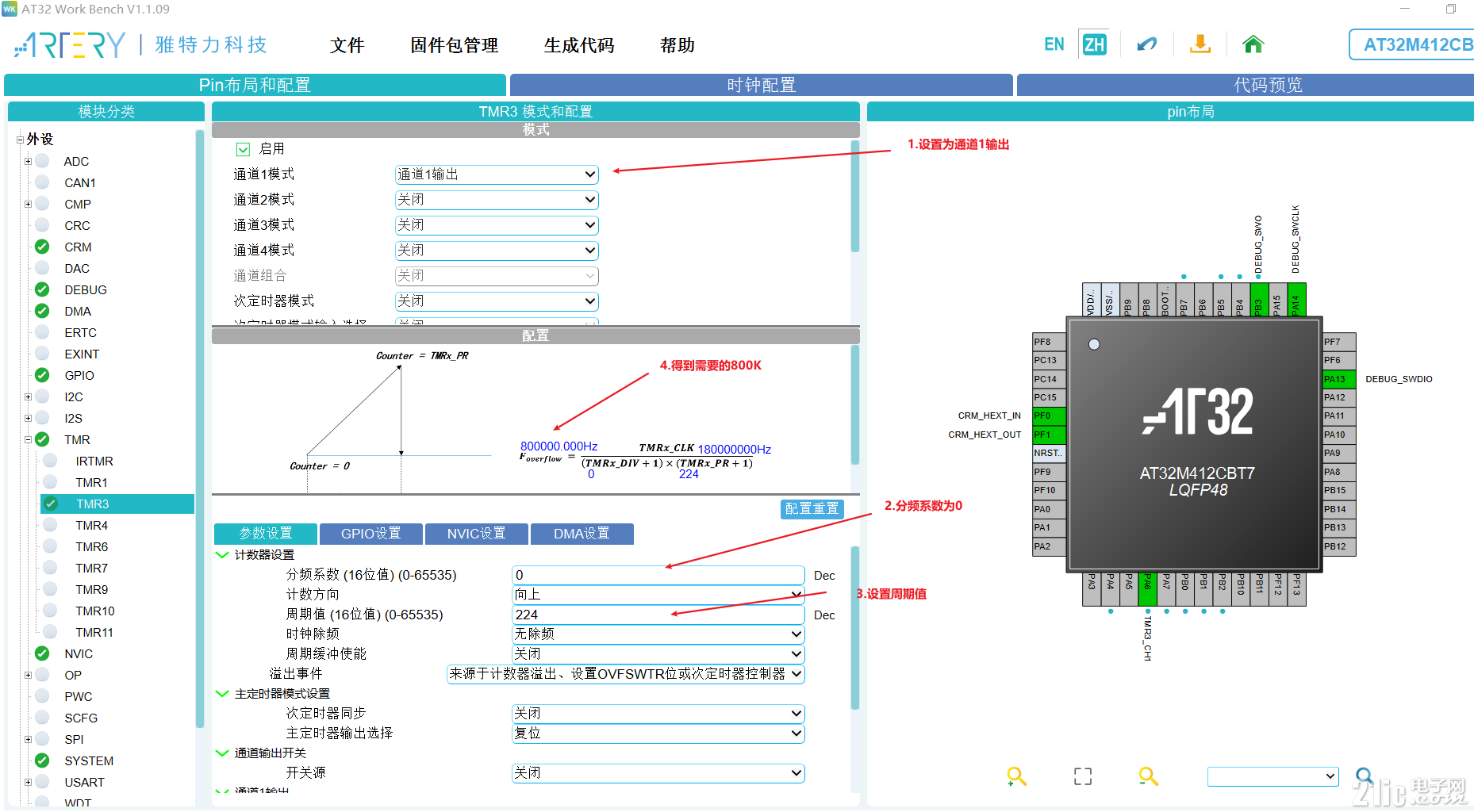The height and width of the screenshot is (812, 1474).
Task: Click 周期值 input field showing 224
Action: tap(658, 615)
